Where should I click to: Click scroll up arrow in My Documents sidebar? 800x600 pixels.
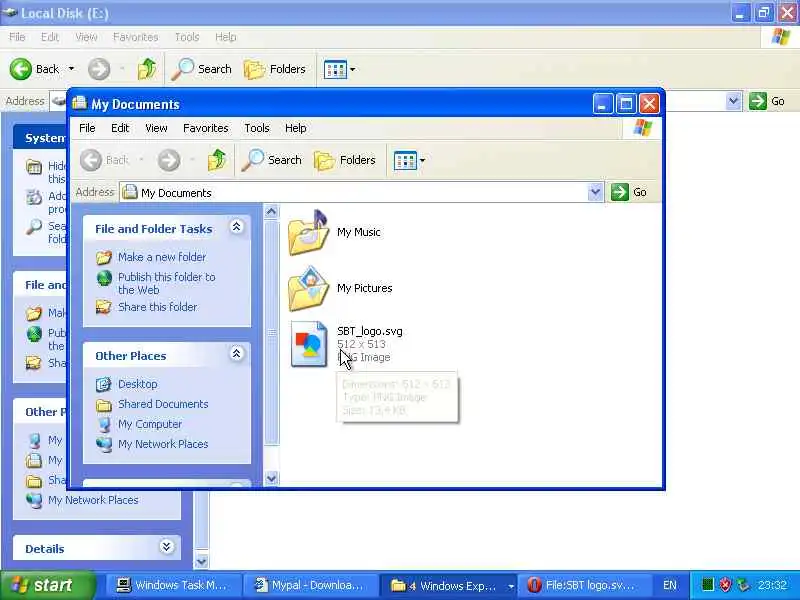[271, 211]
